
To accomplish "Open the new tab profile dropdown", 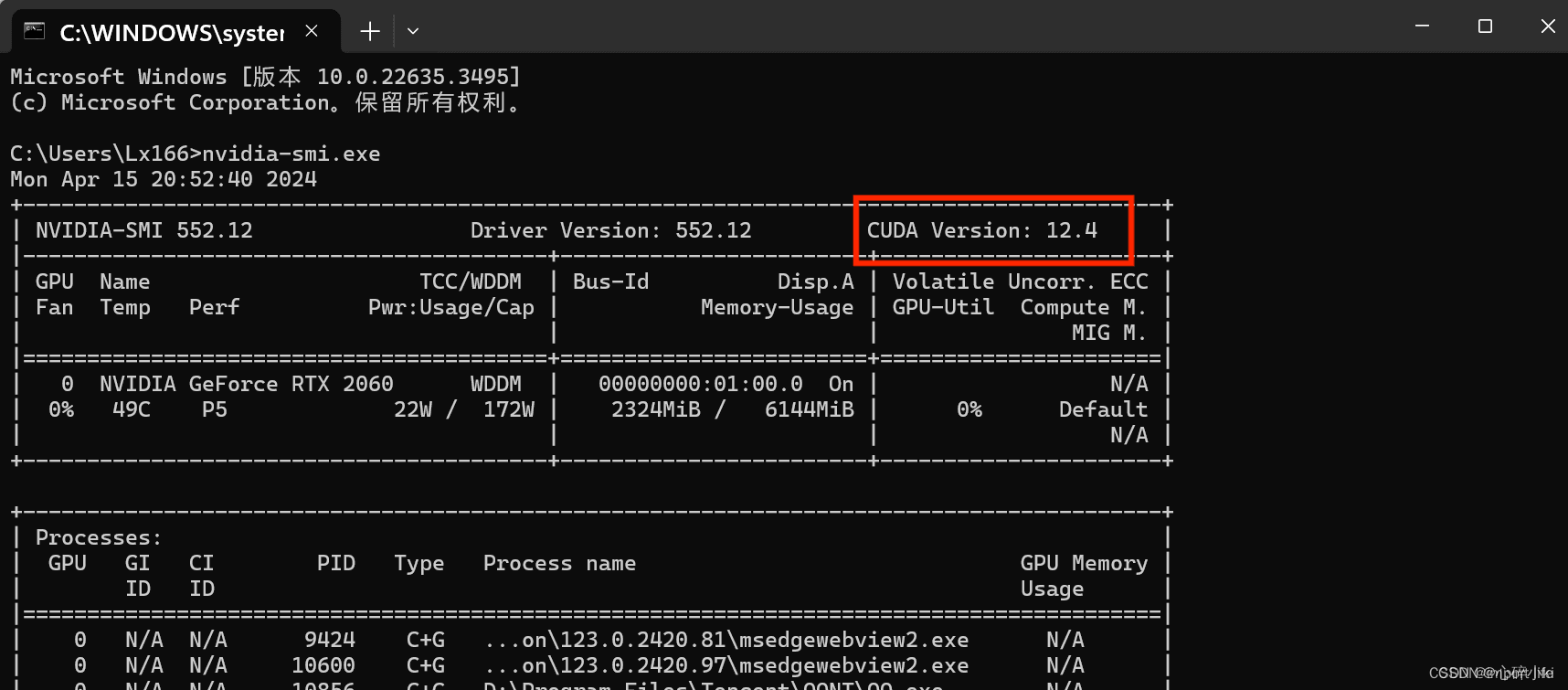I will click(x=413, y=31).
